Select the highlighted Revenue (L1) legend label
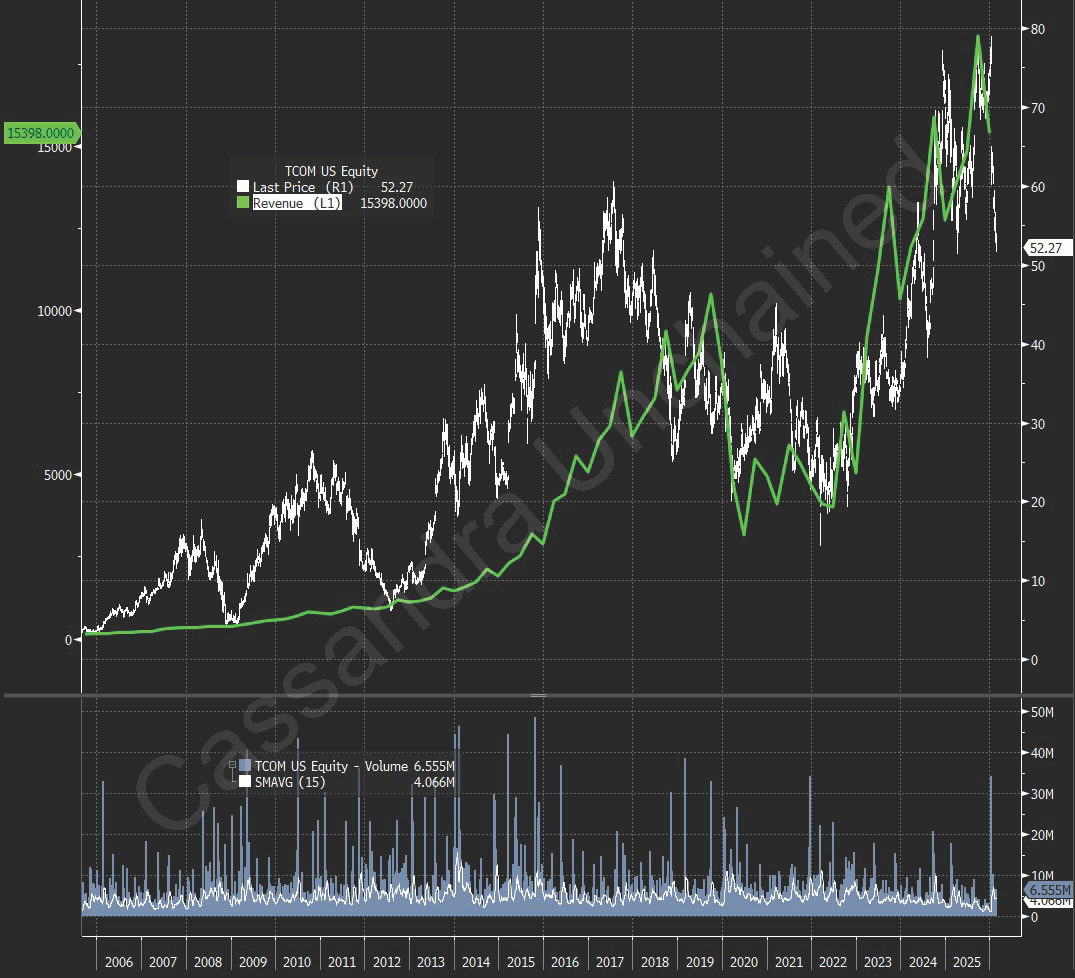Viewport: 1075px width, 978px height. pyautogui.click(x=297, y=203)
